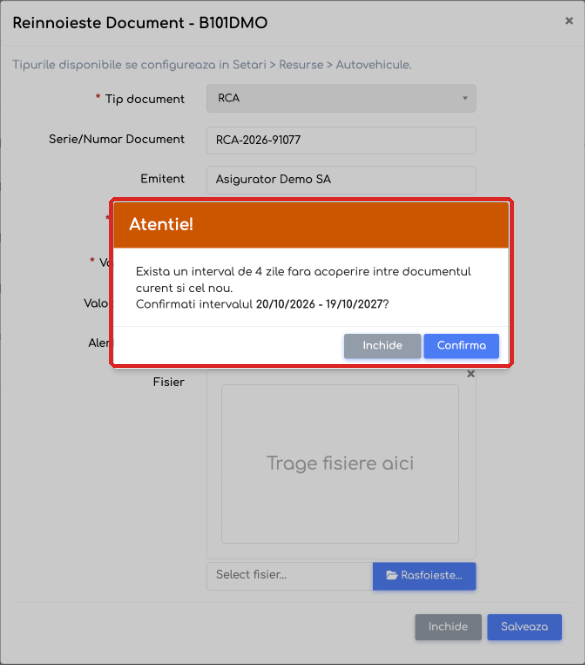585x665 pixels.
Task: Click the Emitent input field
Action: click(341, 179)
